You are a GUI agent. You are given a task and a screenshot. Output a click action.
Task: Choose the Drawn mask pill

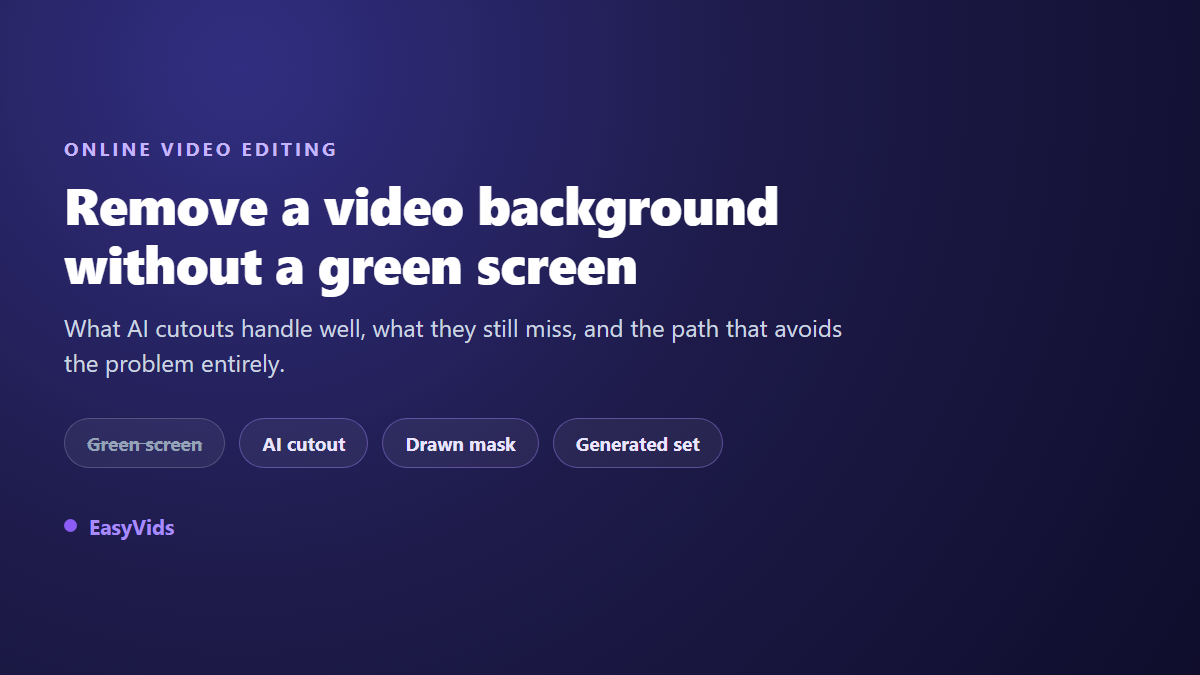tap(460, 443)
